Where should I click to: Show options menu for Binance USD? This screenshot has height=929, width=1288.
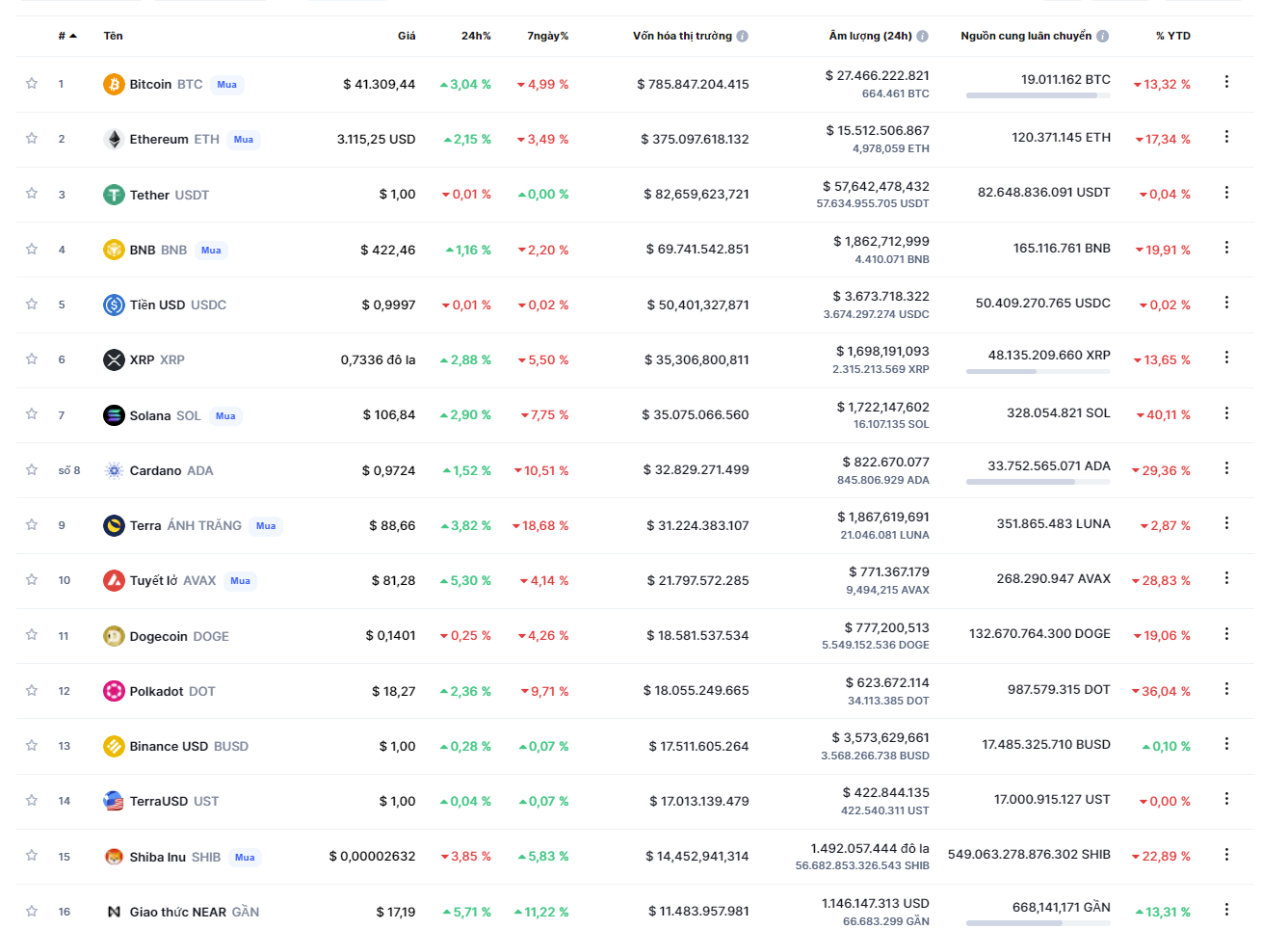pyautogui.click(x=1226, y=744)
